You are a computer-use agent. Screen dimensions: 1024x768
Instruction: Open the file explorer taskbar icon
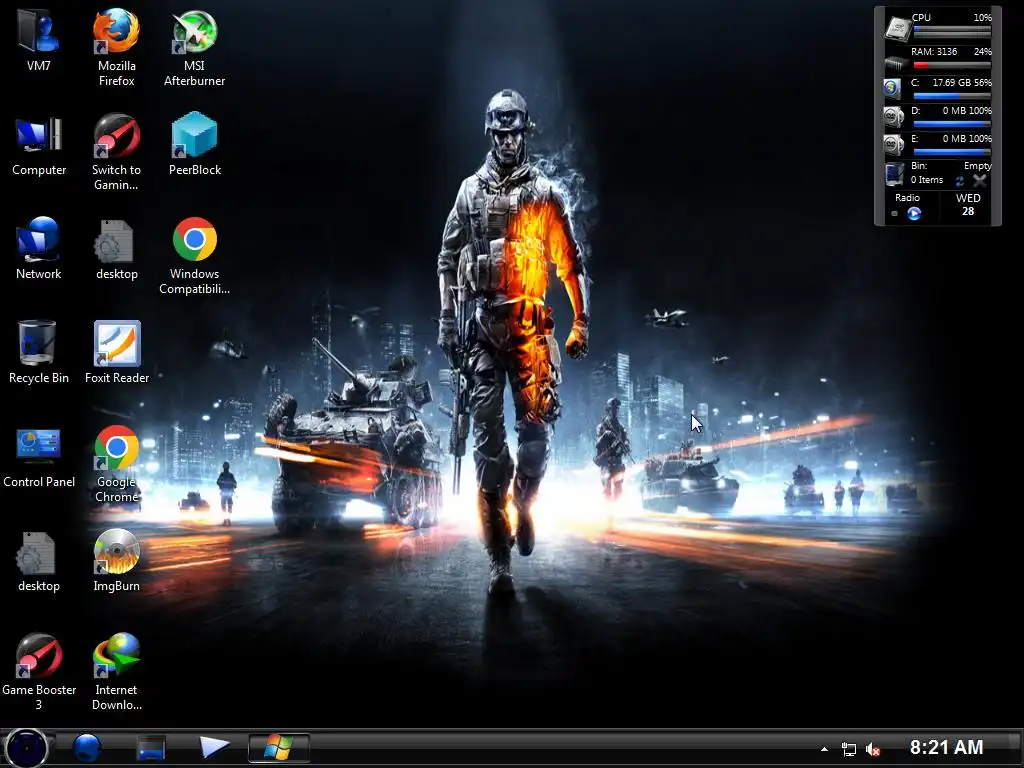click(151, 748)
